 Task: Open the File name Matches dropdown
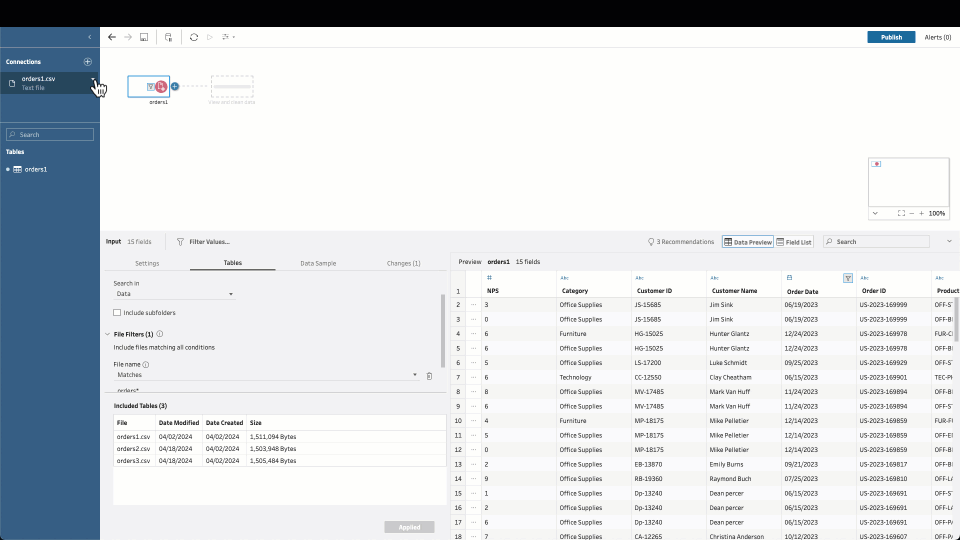coord(266,375)
